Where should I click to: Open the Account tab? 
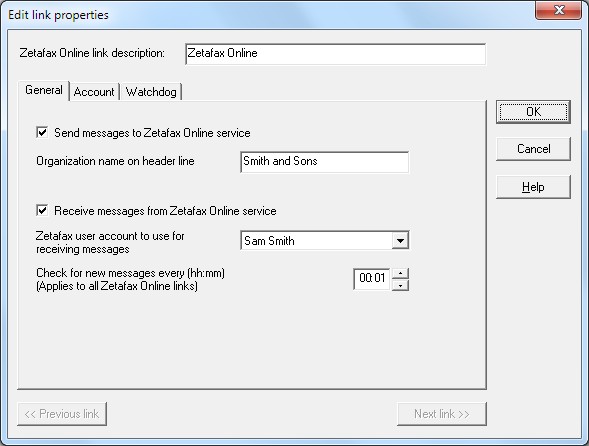pyautogui.click(x=94, y=92)
